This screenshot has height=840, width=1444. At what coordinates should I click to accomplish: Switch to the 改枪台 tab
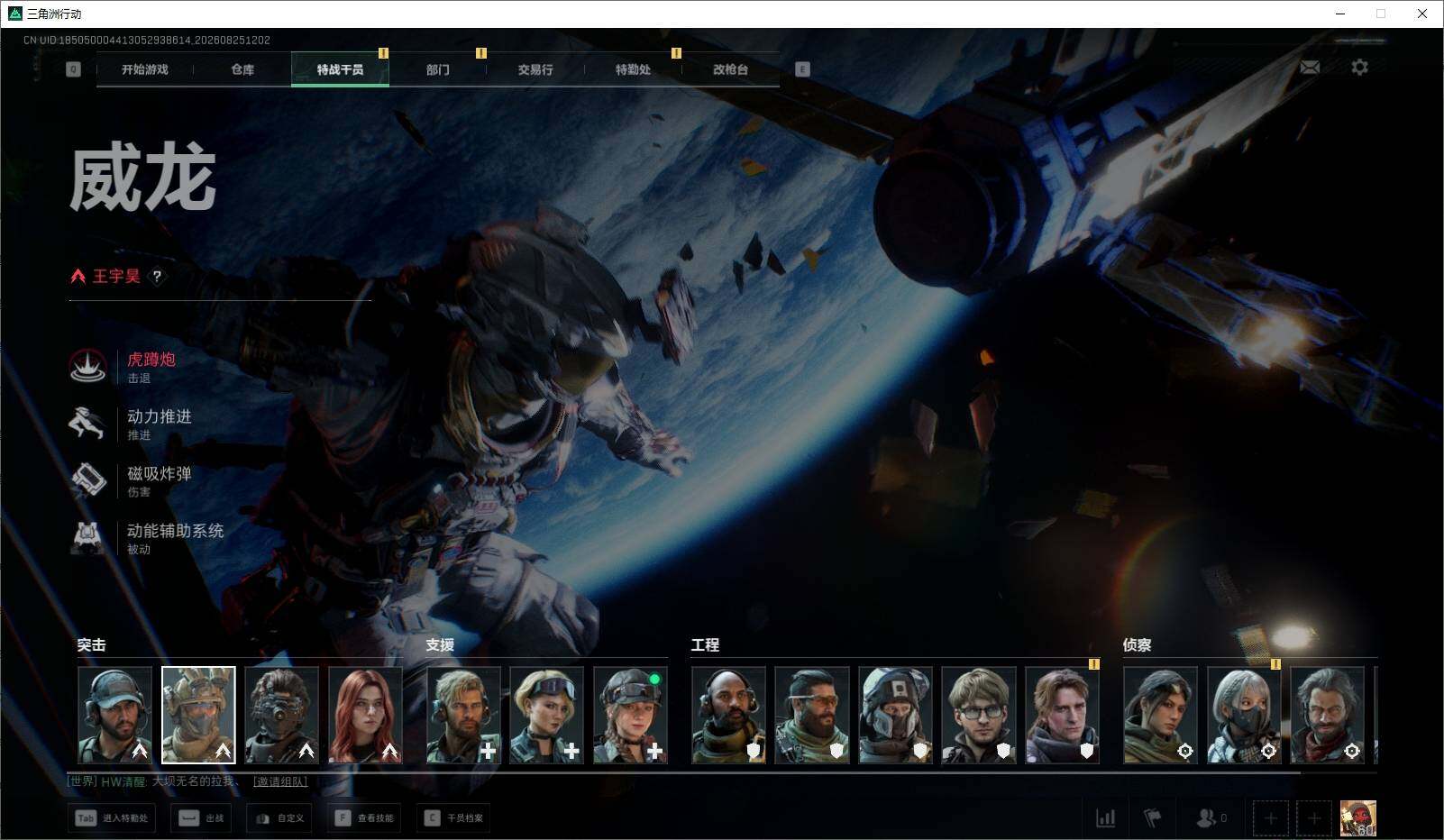pos(730,69)
